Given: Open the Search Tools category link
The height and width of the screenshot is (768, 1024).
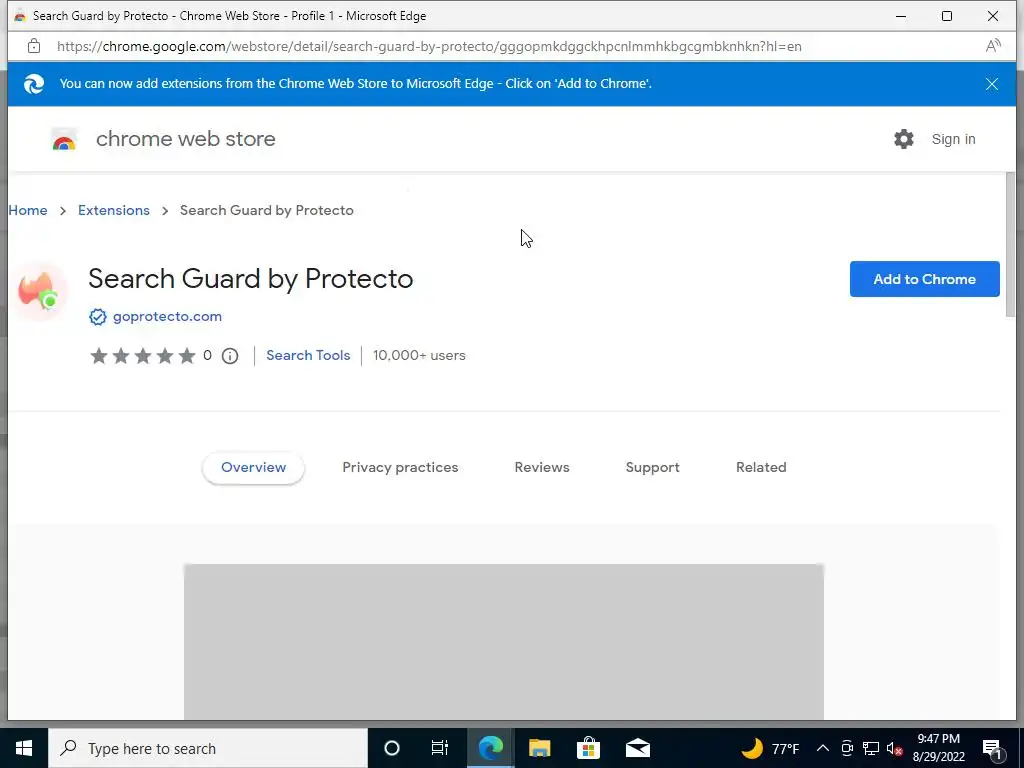Looking at the screenshot, I should tap(308, 355).
